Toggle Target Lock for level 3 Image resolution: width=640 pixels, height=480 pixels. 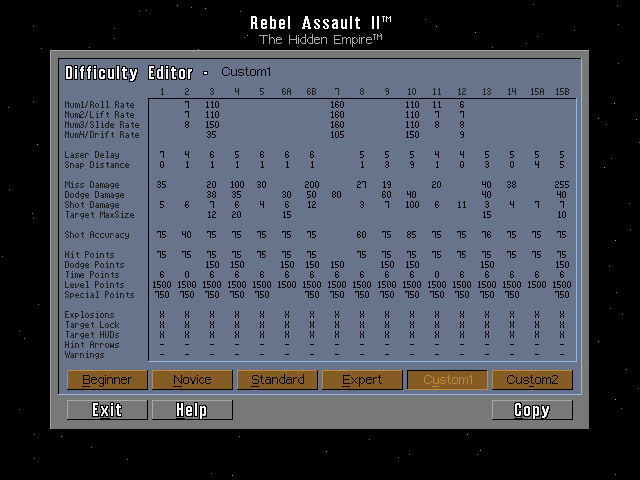pos(212,325)
